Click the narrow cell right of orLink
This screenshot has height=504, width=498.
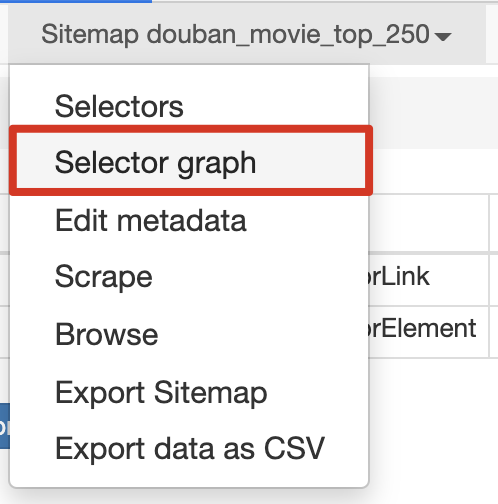(494, 279)
